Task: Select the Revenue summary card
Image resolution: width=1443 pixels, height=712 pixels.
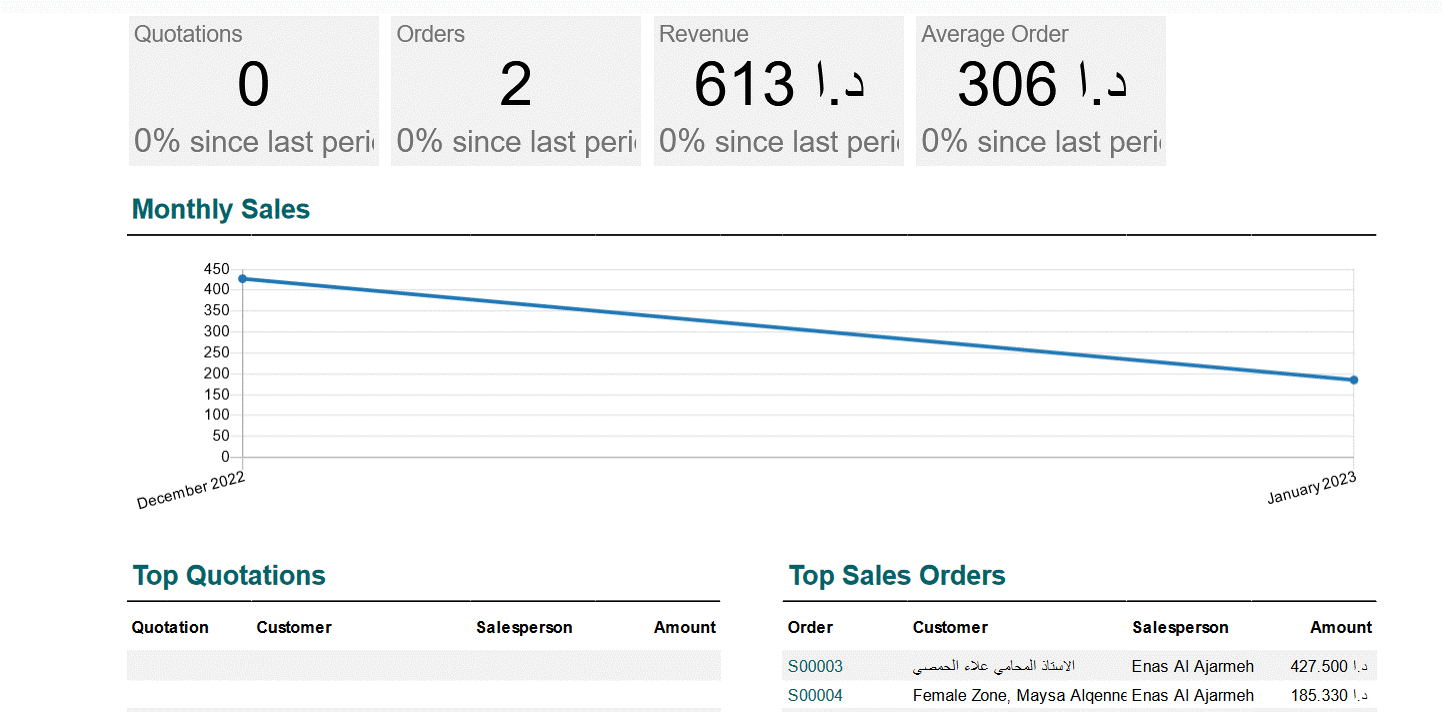Action: click(778, 91)
